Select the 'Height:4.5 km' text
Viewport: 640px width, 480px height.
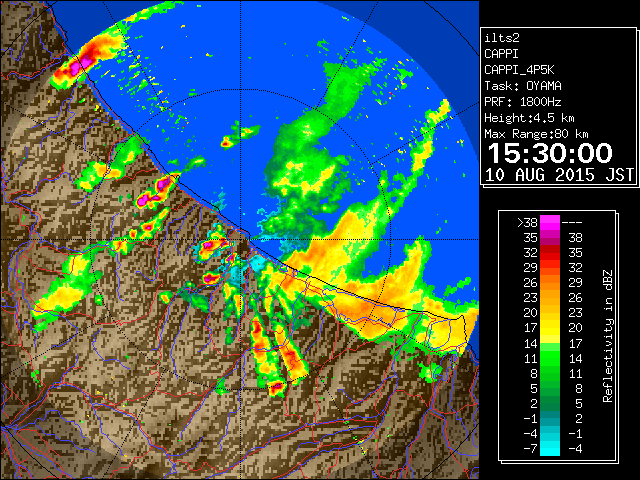point(529,118)
